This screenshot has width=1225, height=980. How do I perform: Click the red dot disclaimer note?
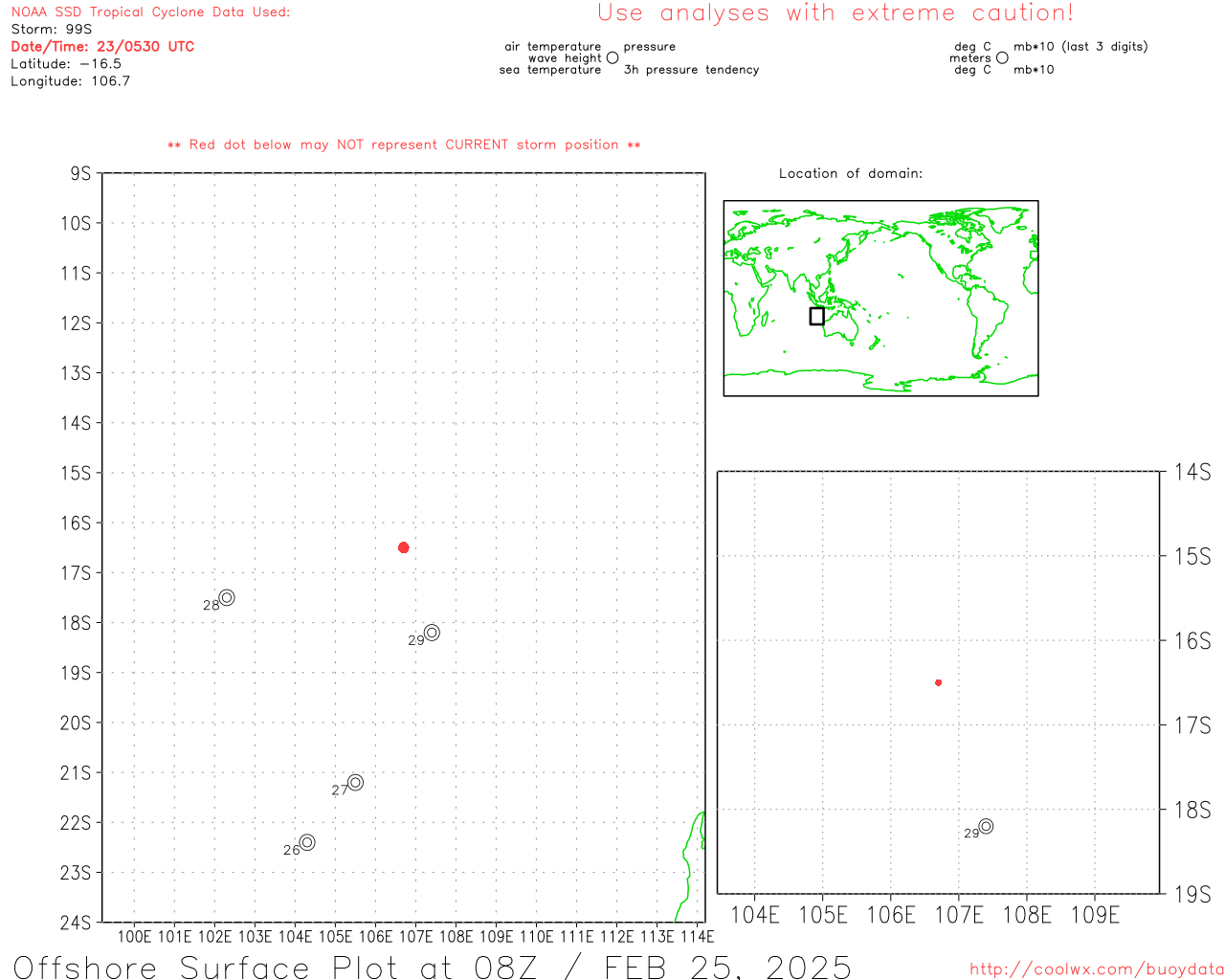click(404, 145)
